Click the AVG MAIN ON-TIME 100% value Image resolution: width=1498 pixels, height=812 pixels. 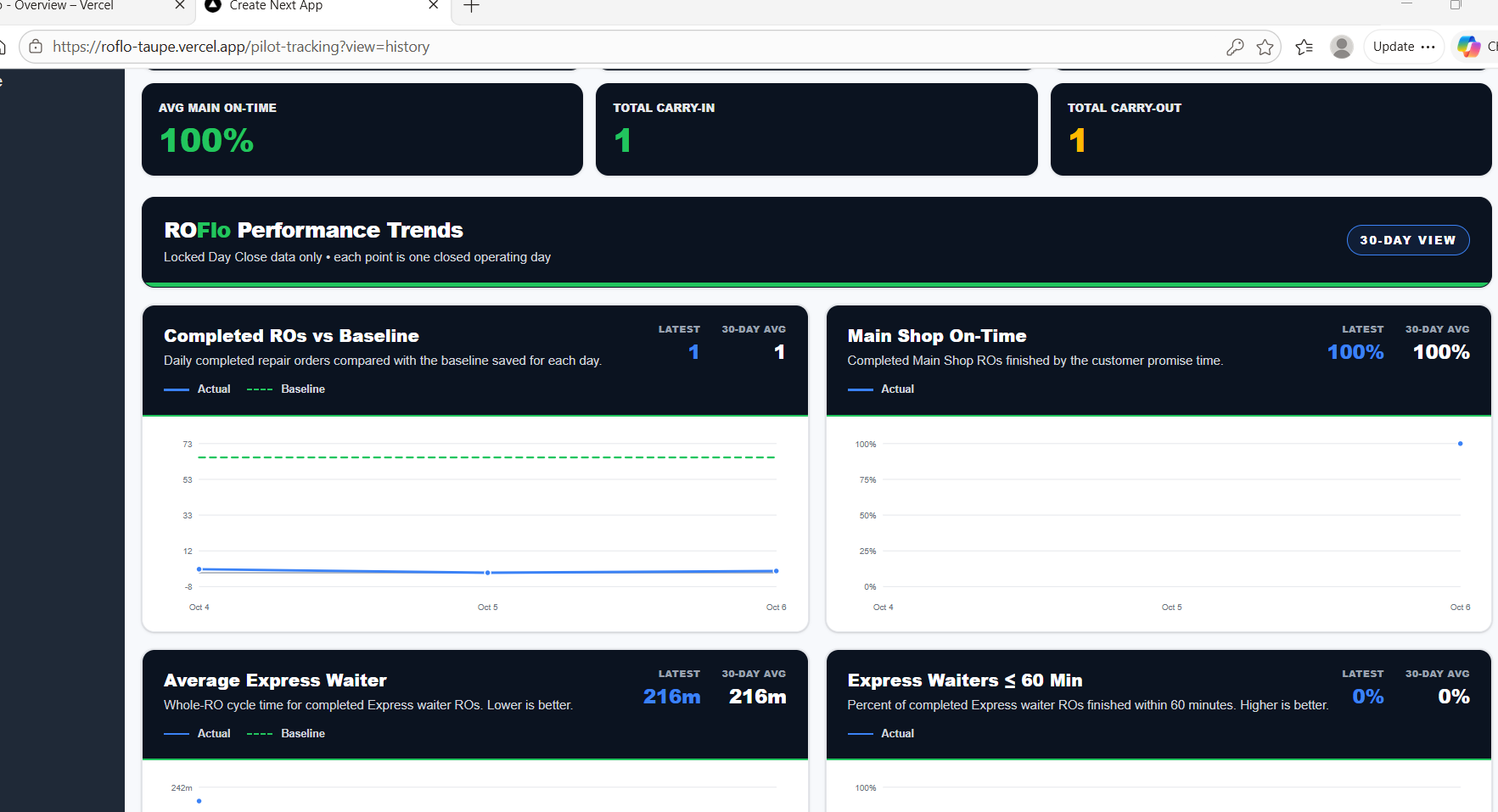206,140
